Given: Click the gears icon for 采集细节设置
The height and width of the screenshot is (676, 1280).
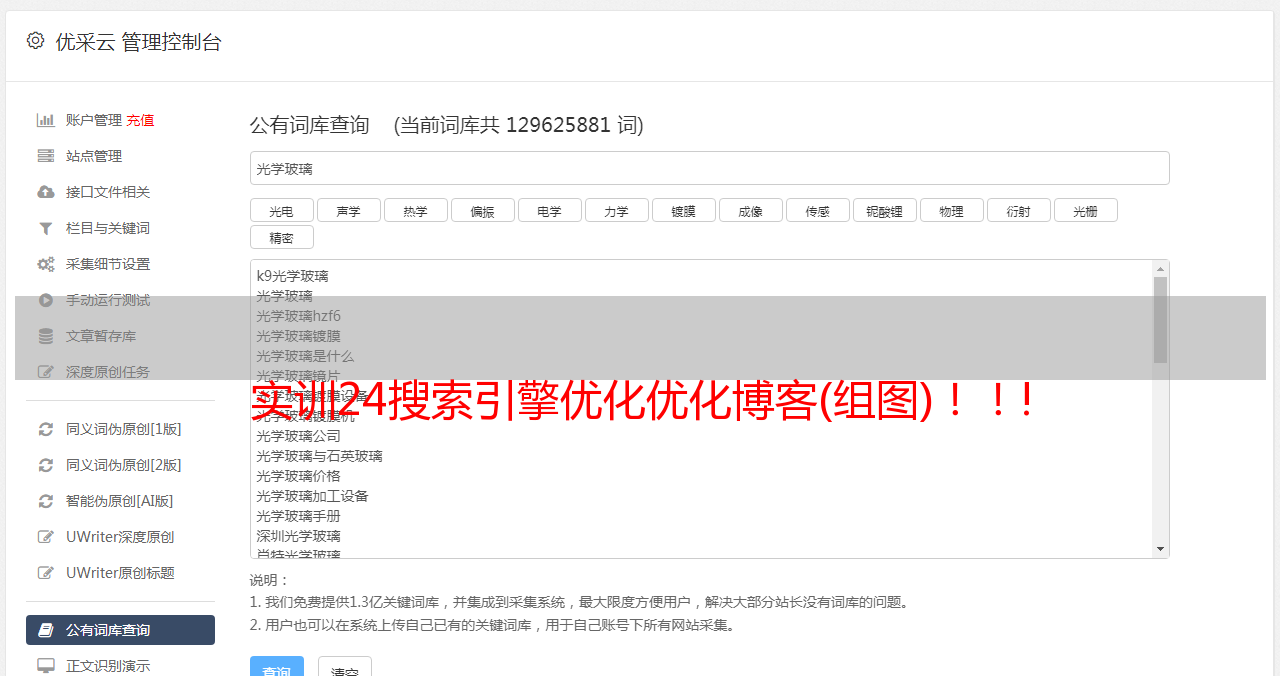Looking at the screenshot, I should click(46, 264).
